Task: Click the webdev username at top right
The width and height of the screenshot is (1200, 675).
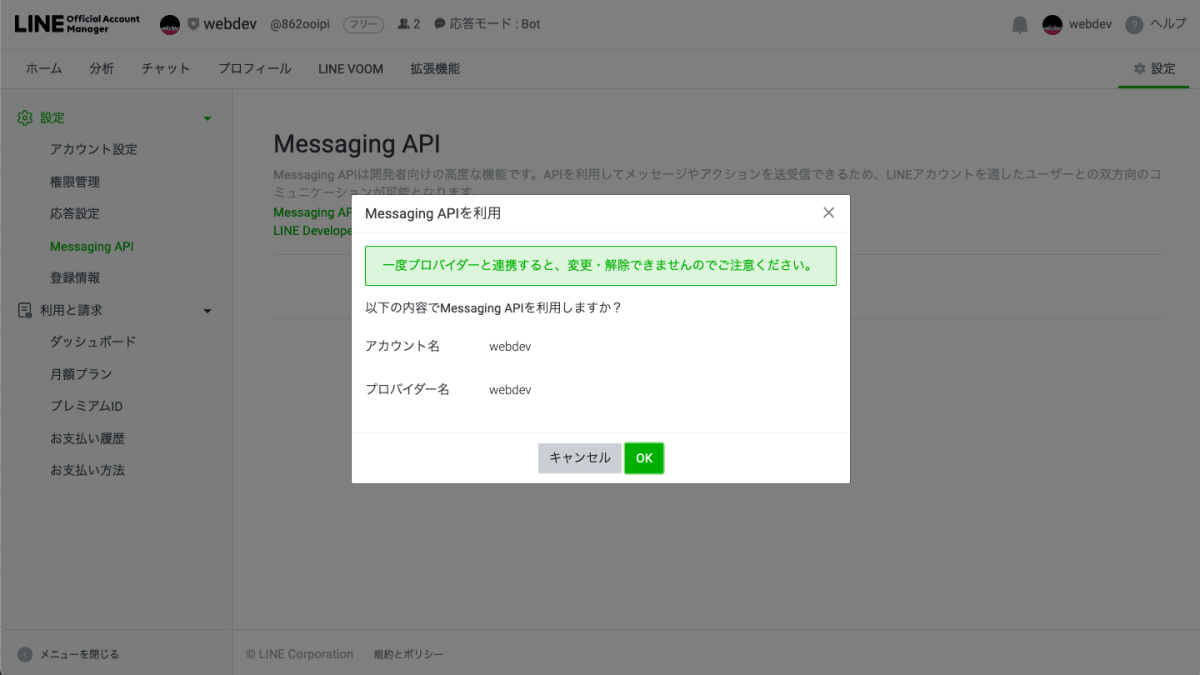Action: 1089,25
